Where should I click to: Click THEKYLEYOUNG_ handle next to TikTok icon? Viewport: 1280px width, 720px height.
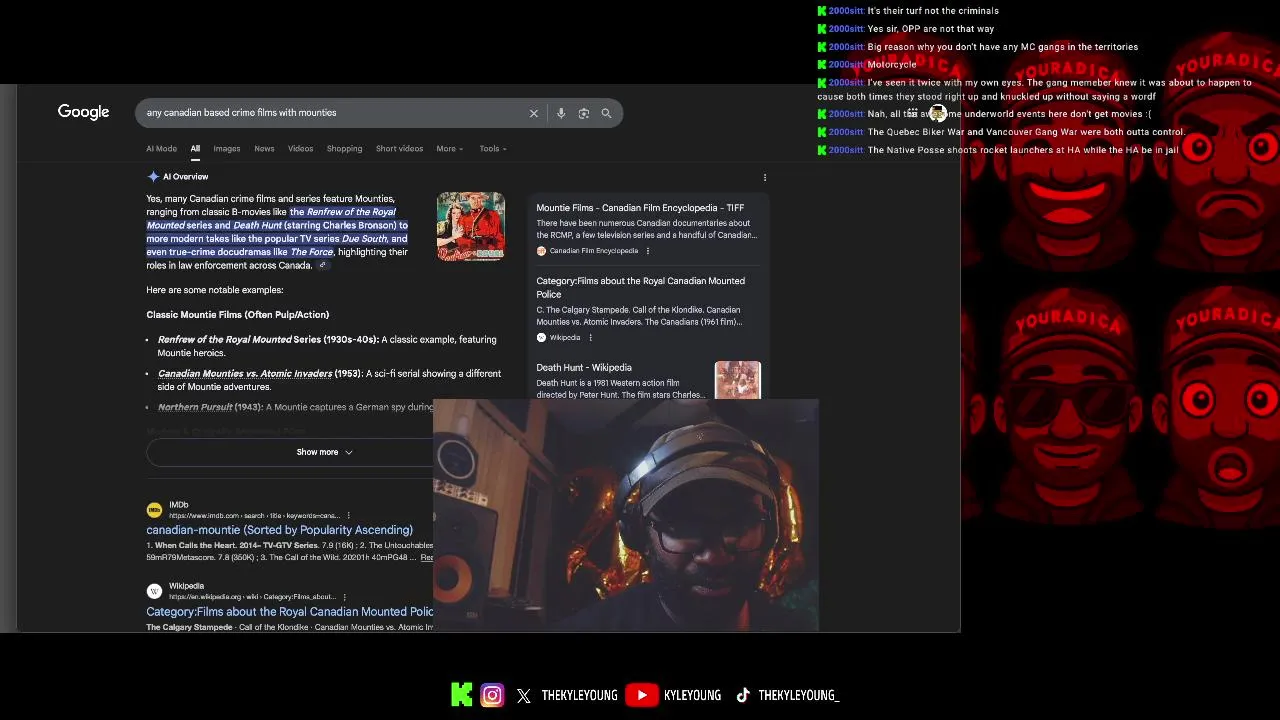(x=798, y=696)
